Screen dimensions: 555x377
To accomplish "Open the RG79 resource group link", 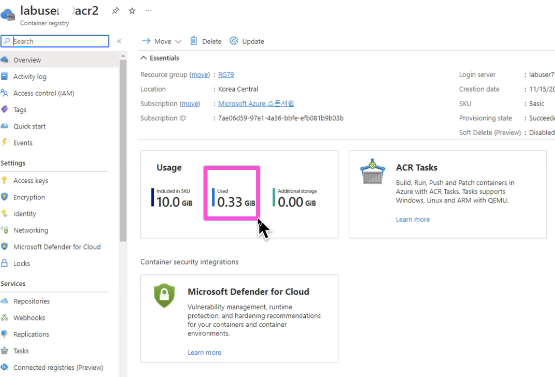I will [x=226, y=75].
